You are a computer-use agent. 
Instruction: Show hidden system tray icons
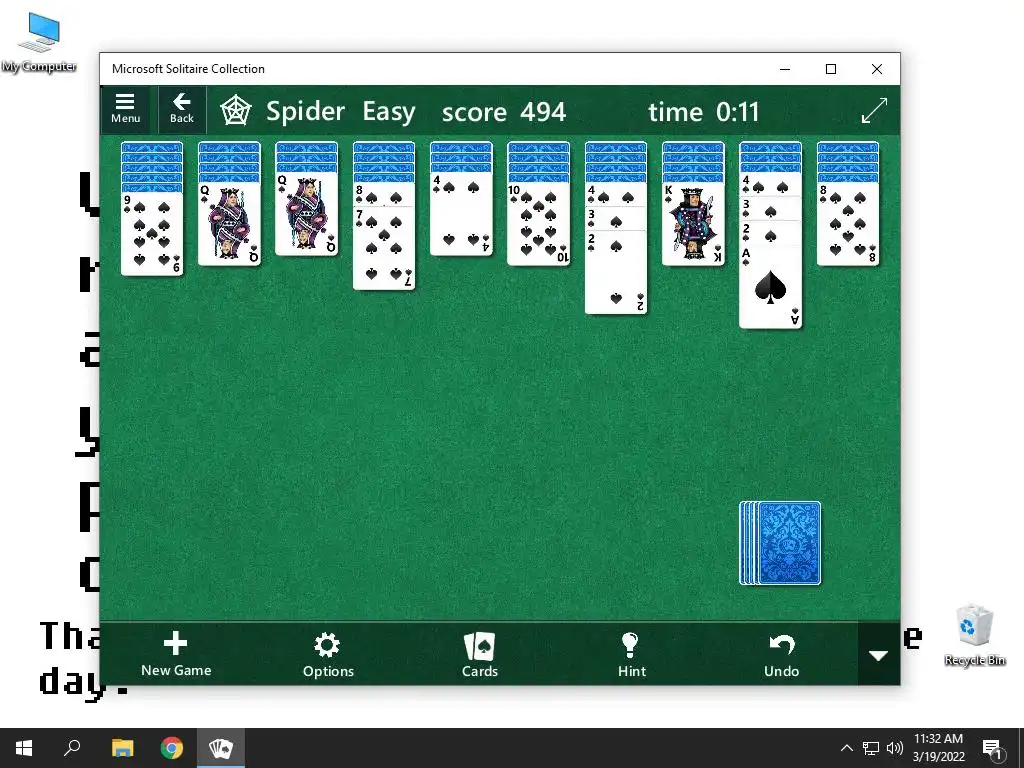[846, 748]
